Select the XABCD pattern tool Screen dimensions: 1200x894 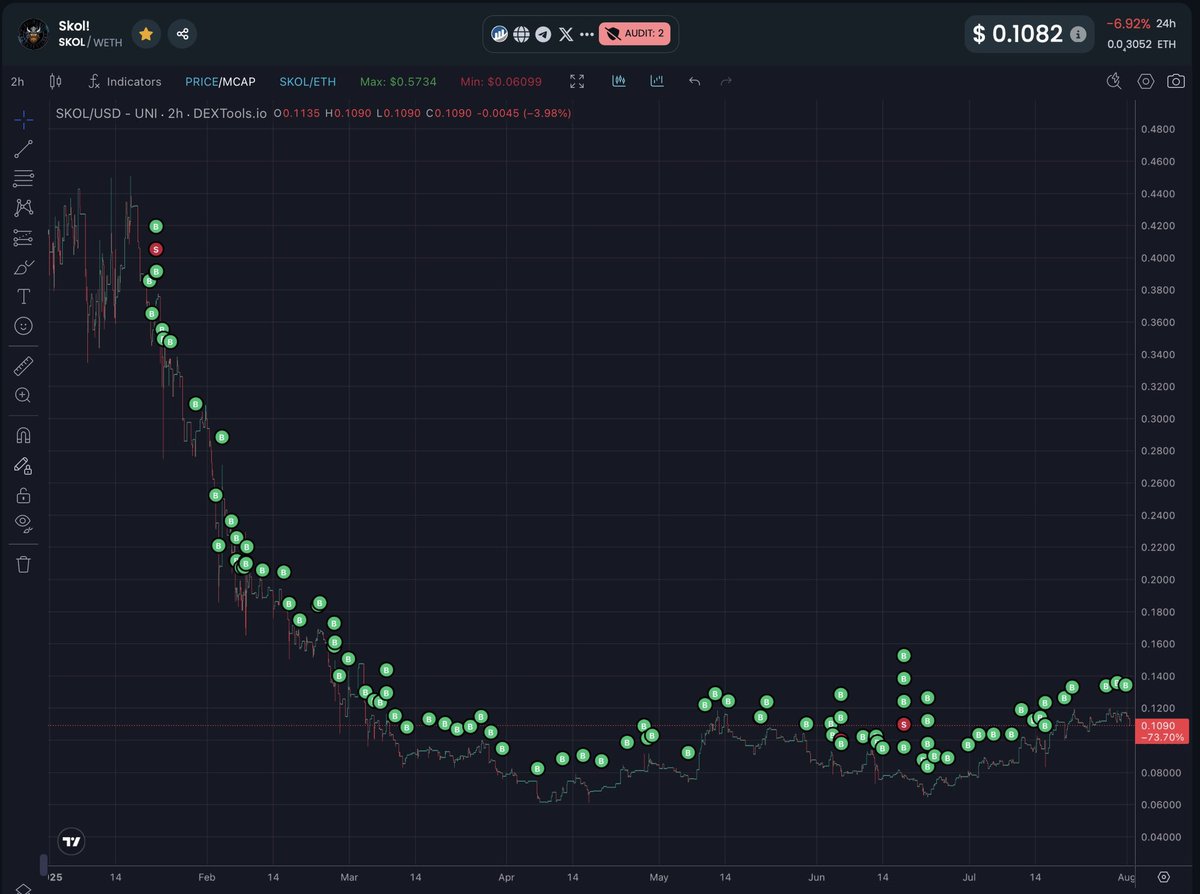pos(23,208)
